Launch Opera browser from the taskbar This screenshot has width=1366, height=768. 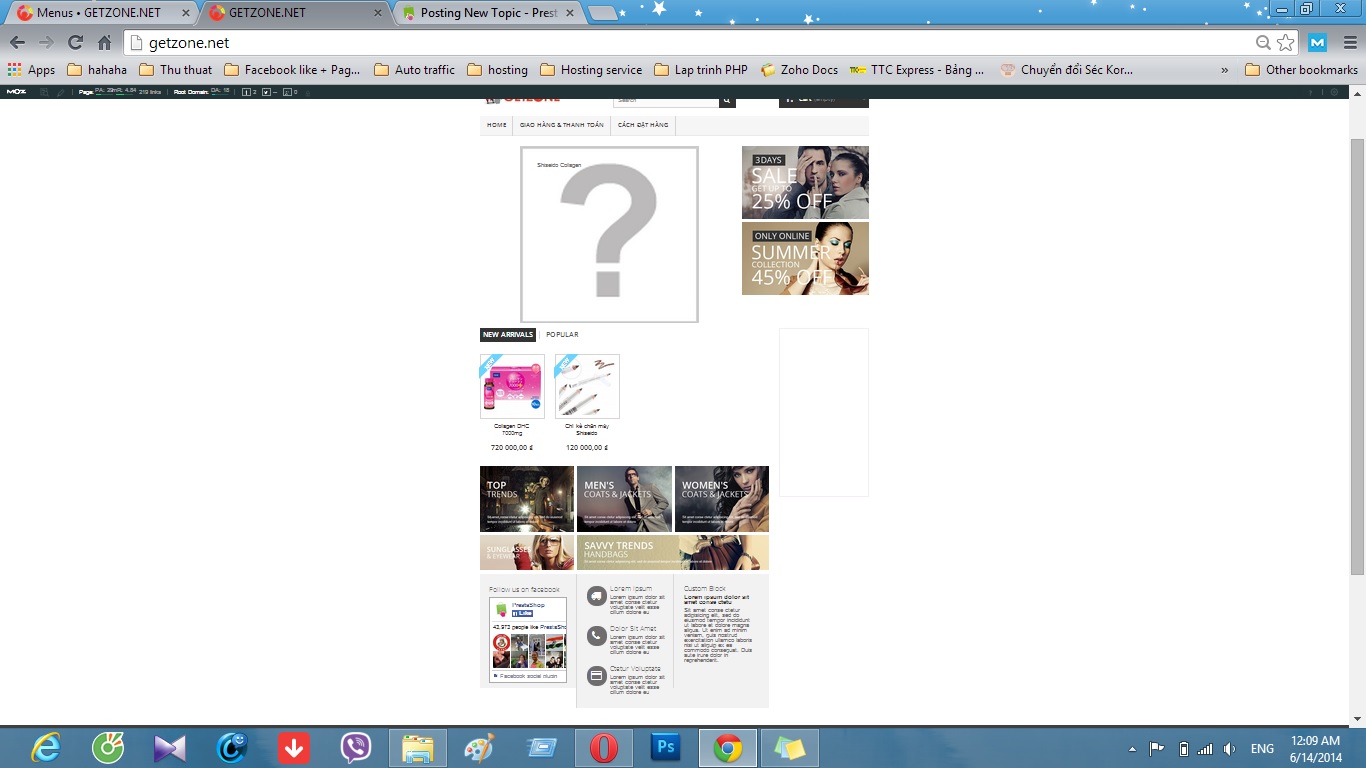604,748
